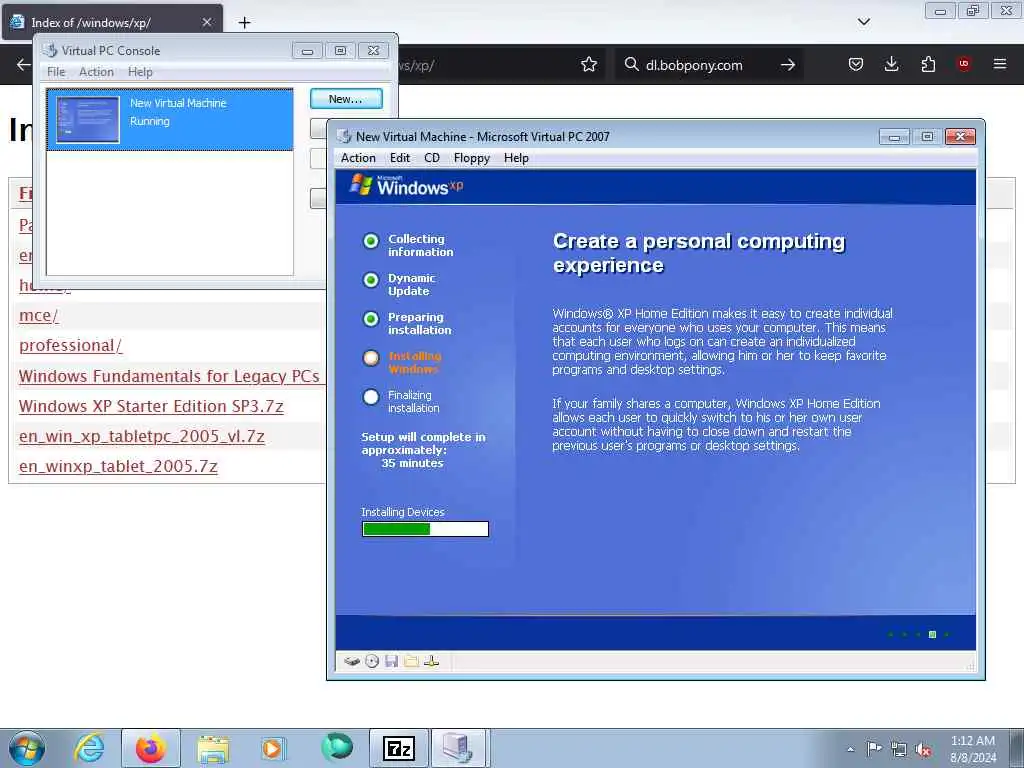Launch Internet Explorer from the taskbar
This screenshot has width=1024, height=768.
89,748
